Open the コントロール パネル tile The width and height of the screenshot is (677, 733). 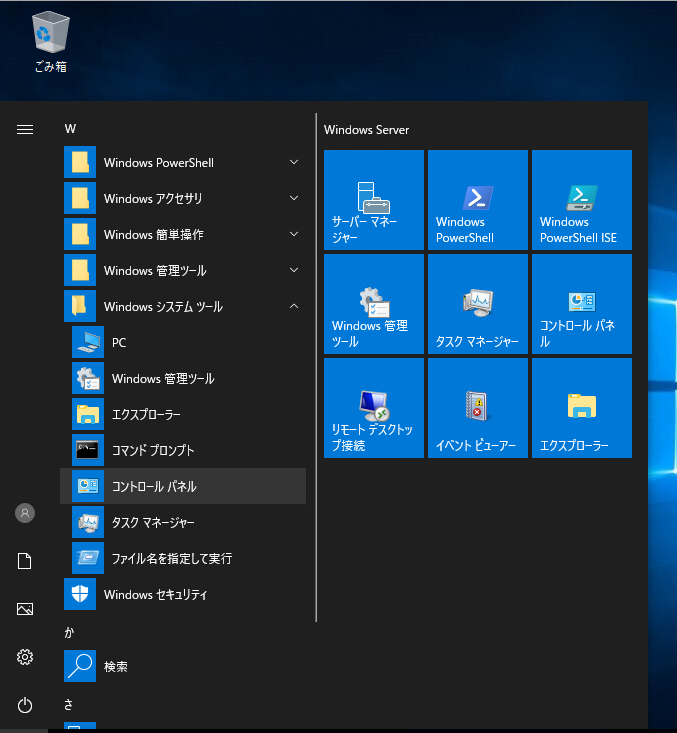click(582, 304)
